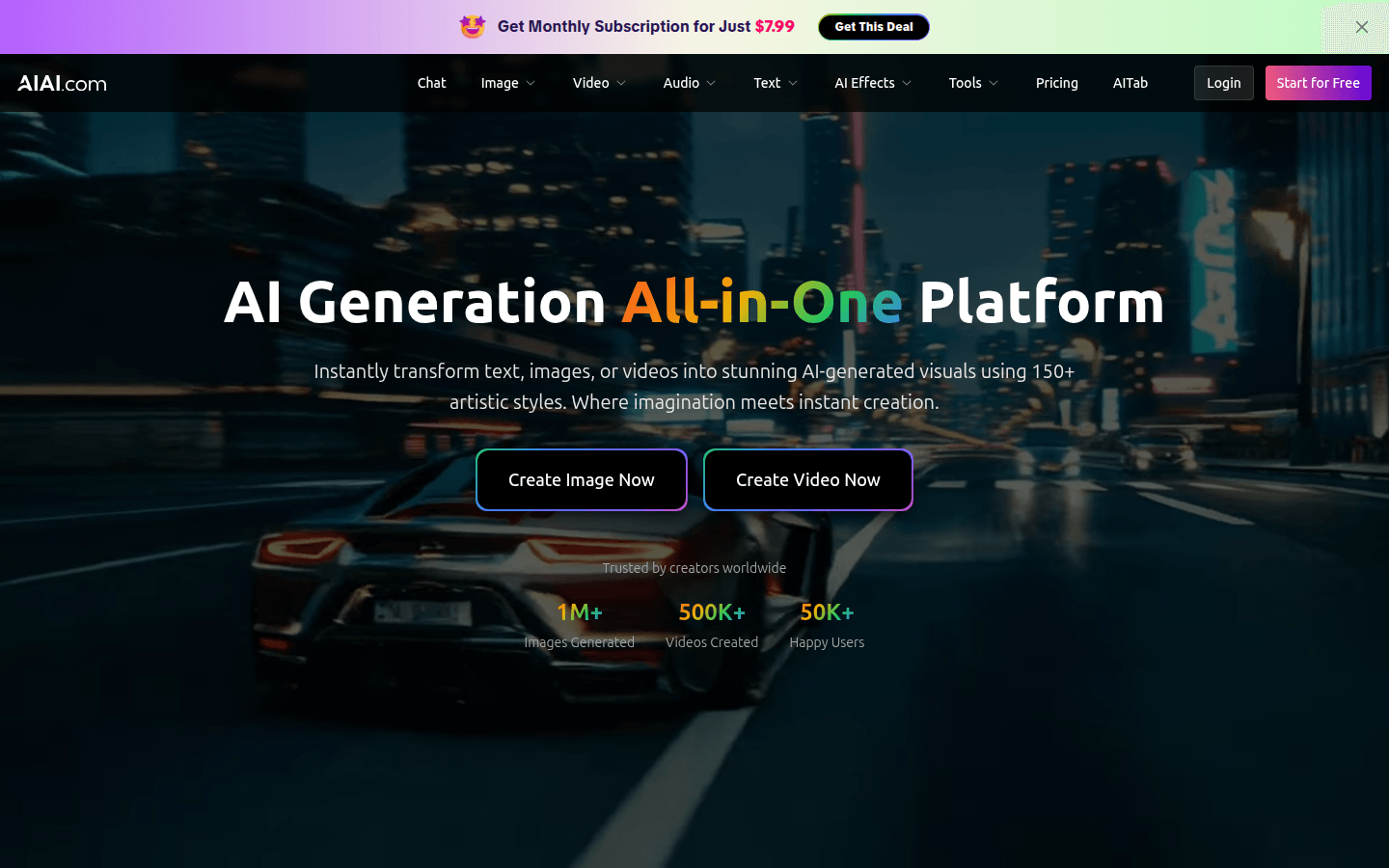Open the Audio dropdown arrow
This screenshot has width=1389, height=868.
[x=711, y=83]
